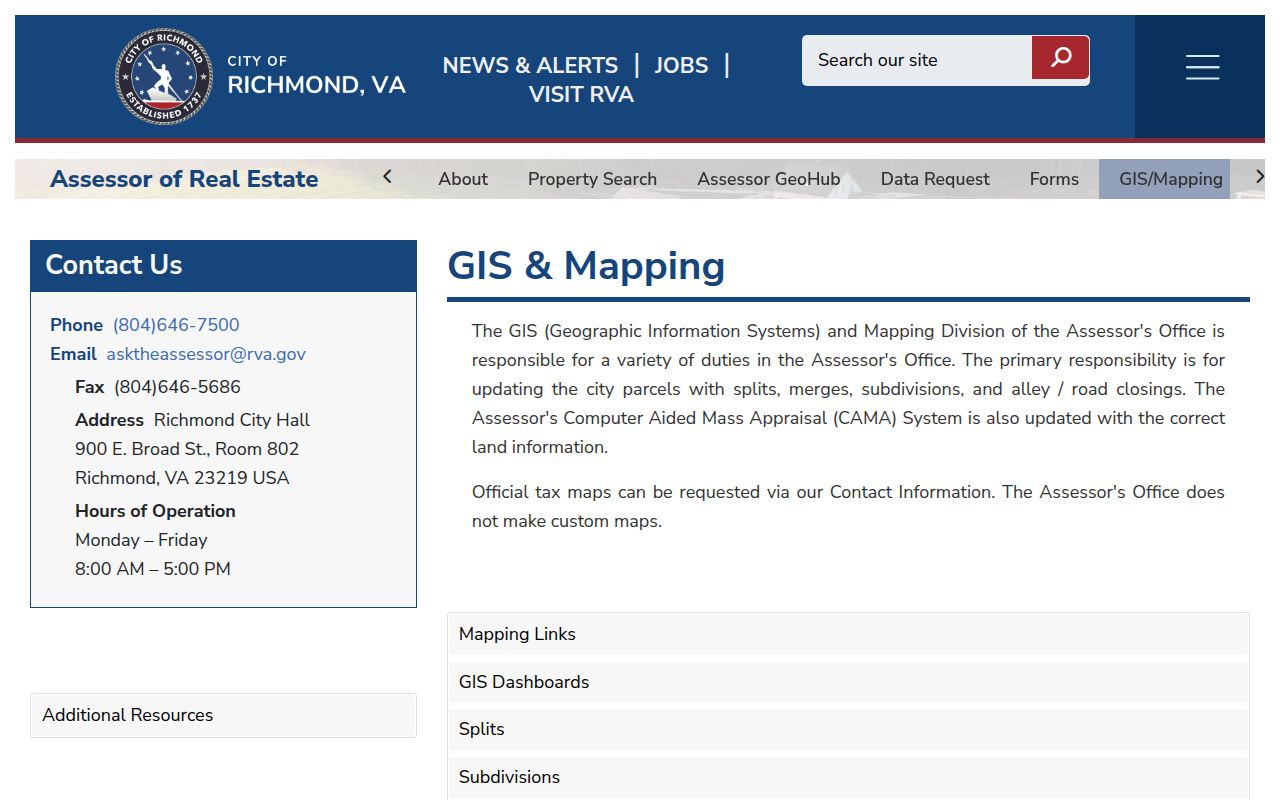Go to the Visit RVA link
The height and width of the screenshot is (800, 1280).
coord(581,94)
